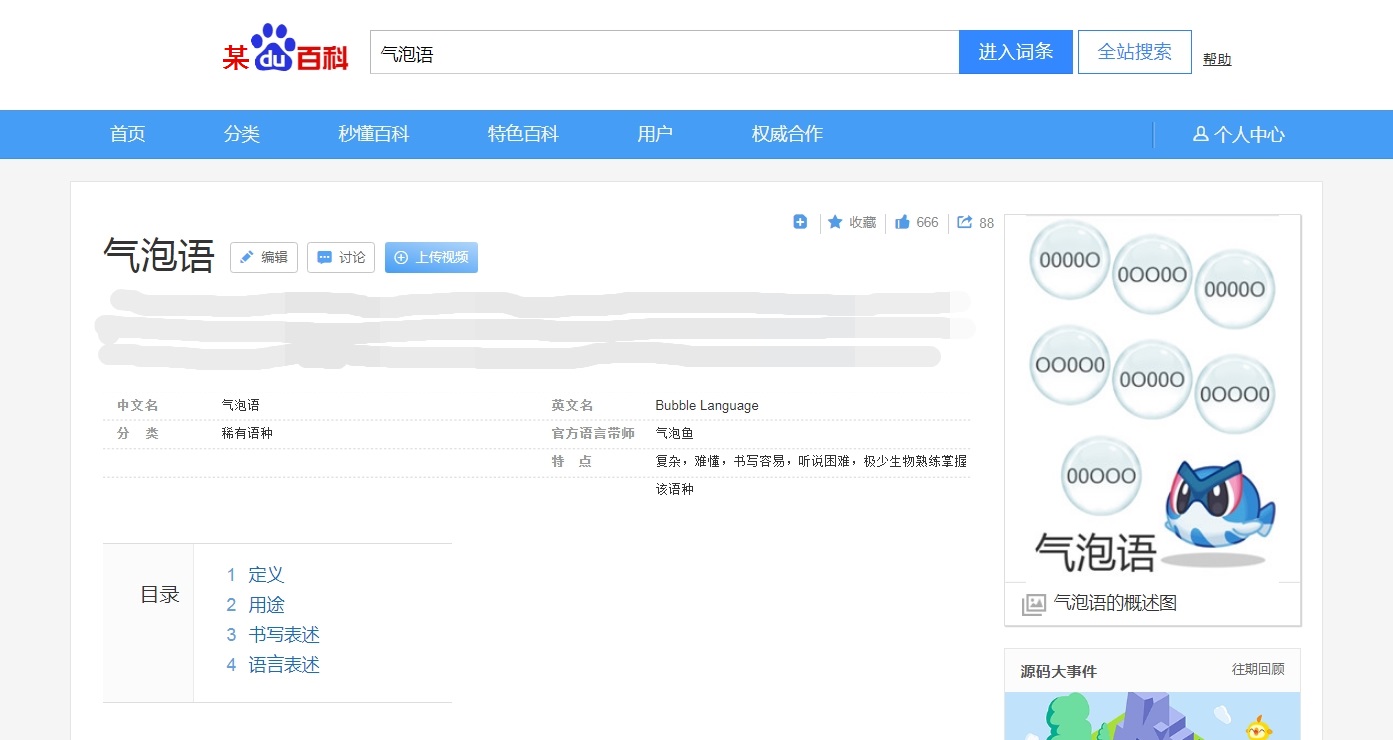
Task: Click the like count 666
Action: click(927, 222)
